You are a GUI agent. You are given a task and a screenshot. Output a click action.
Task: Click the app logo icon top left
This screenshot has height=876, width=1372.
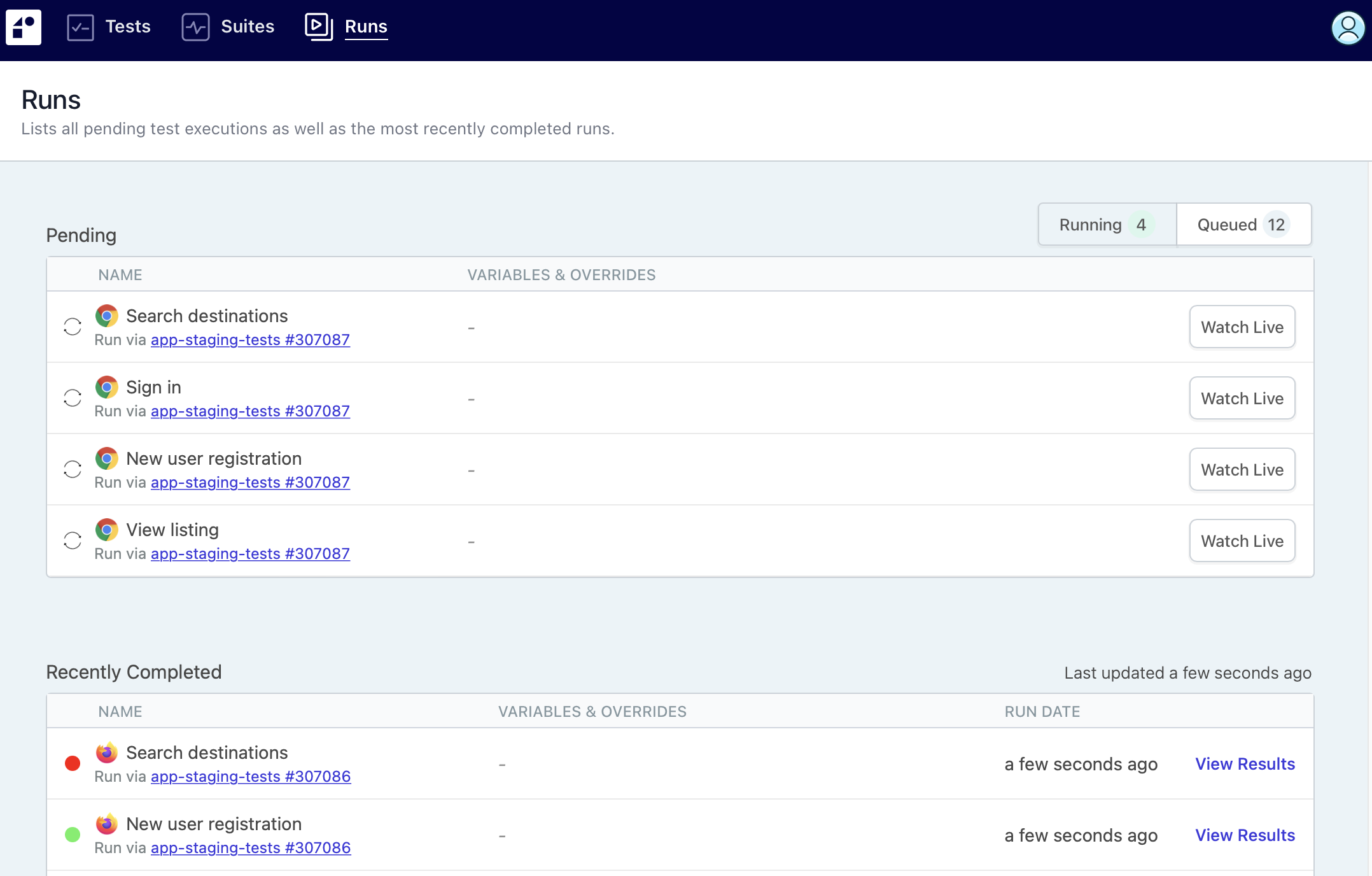[x=24, y=27]
